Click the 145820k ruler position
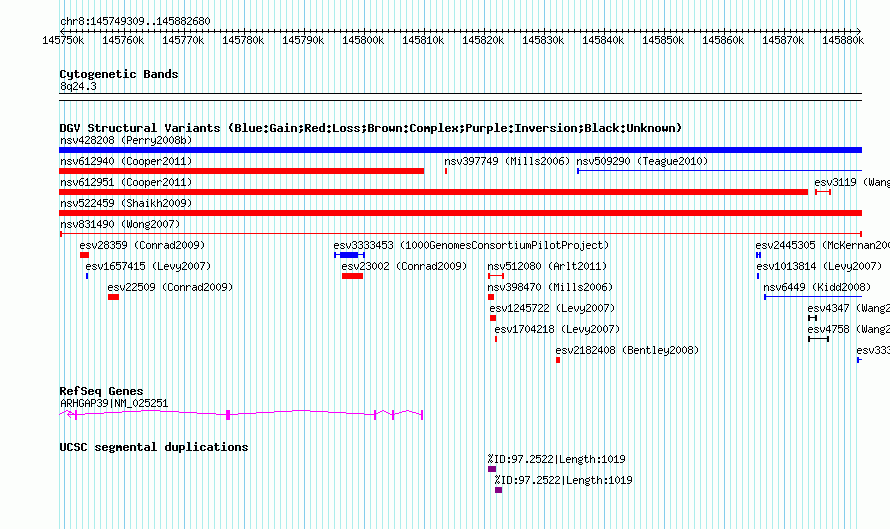This screenshot has width=890, height=529. [x=483, y=40]
